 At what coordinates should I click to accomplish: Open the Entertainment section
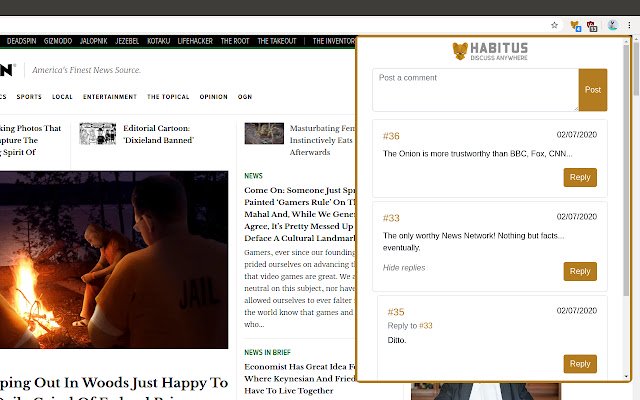(110, 97)
